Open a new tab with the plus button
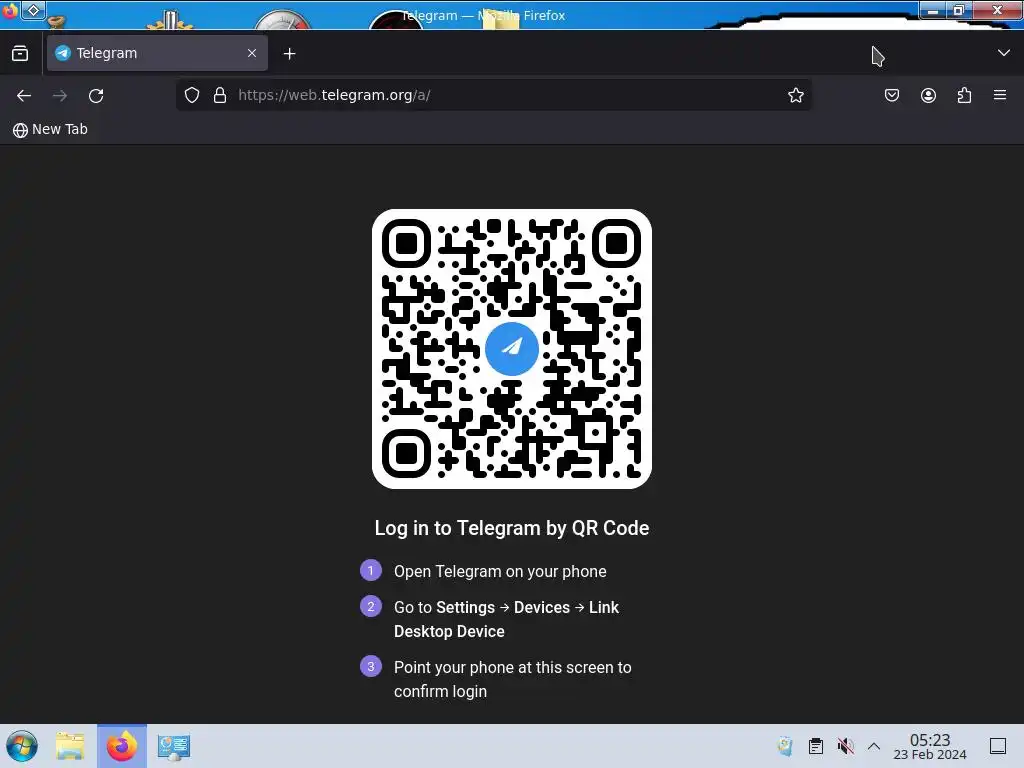Image resolution: width=1024 pixels, height=768 pixels. pyautogui.click(x=289, y=54)
